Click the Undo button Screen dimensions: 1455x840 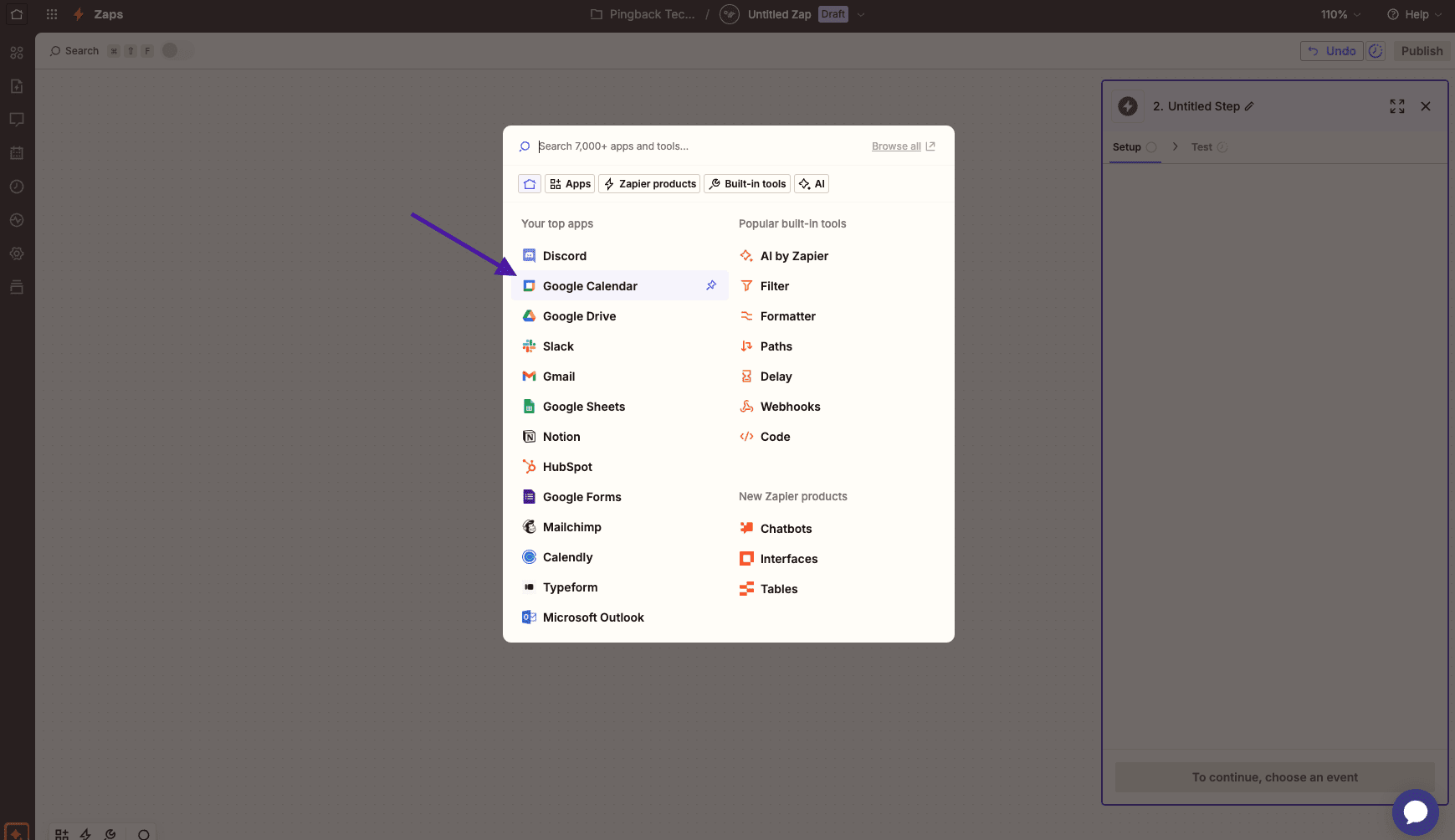point(1332,51)
